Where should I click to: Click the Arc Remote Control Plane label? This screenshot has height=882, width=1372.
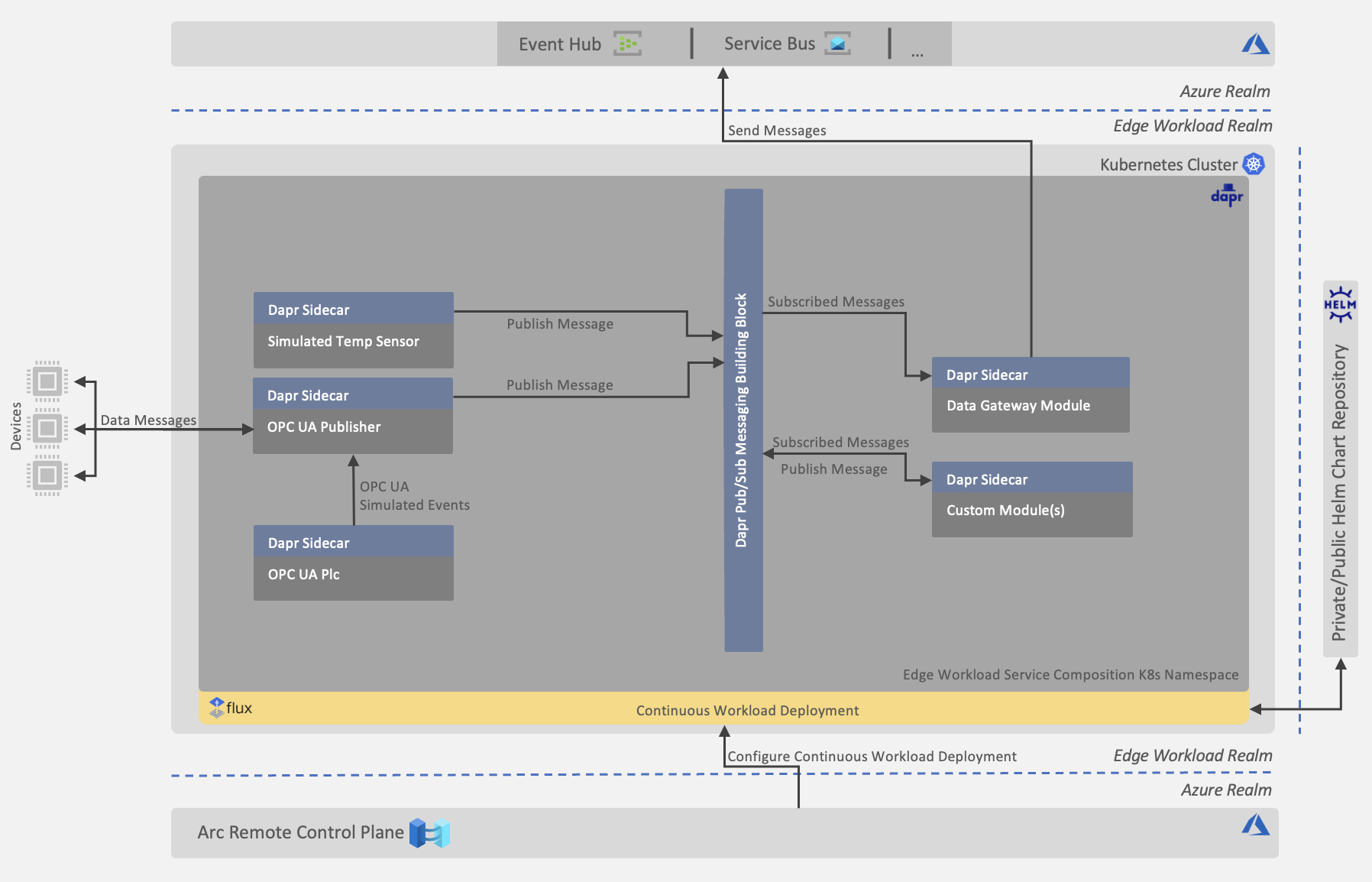(x=300, y=832)
